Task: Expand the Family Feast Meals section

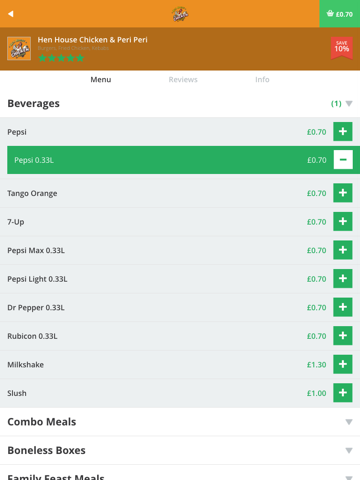Action: click(x=180, y=473)
